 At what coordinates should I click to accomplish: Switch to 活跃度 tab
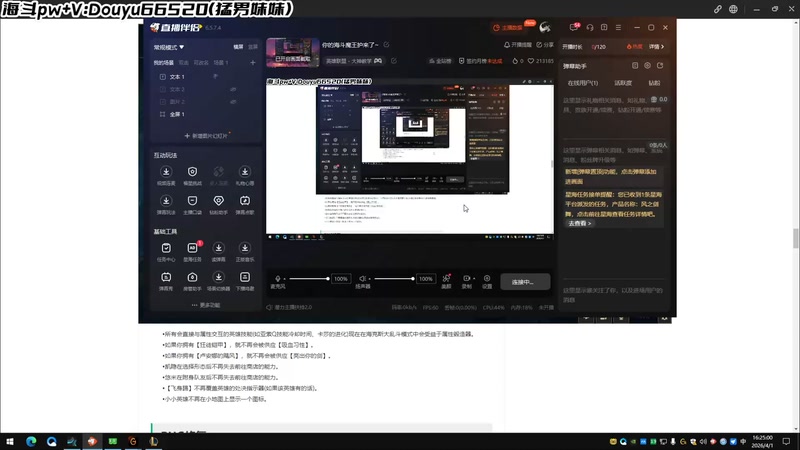click(x=623, y=83)
